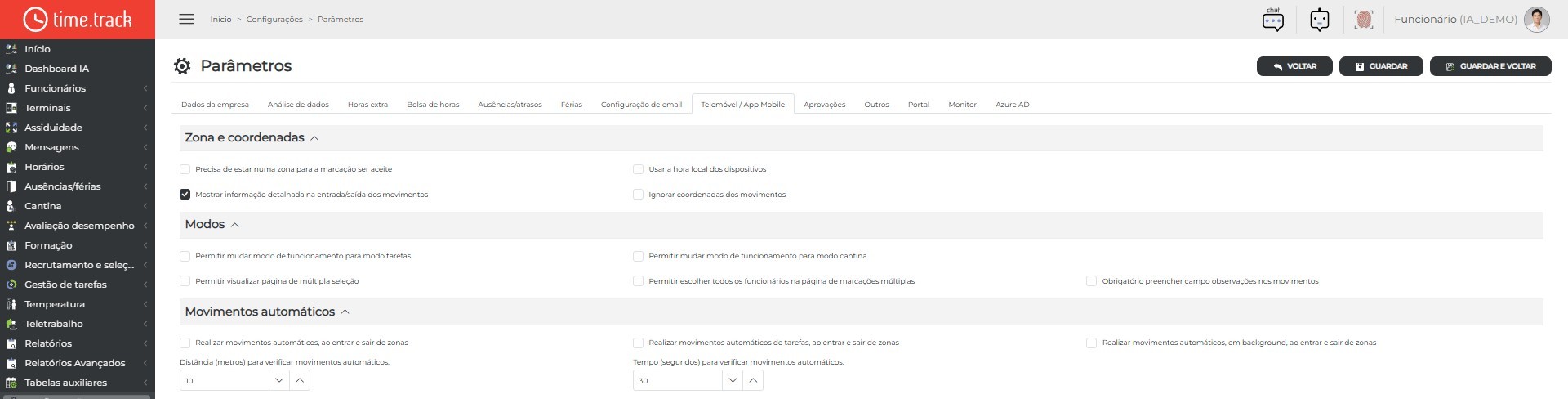Click the Funcionários sidebar icon
This screenshot has width=1568, height=399.
click(x=11, y=88)
